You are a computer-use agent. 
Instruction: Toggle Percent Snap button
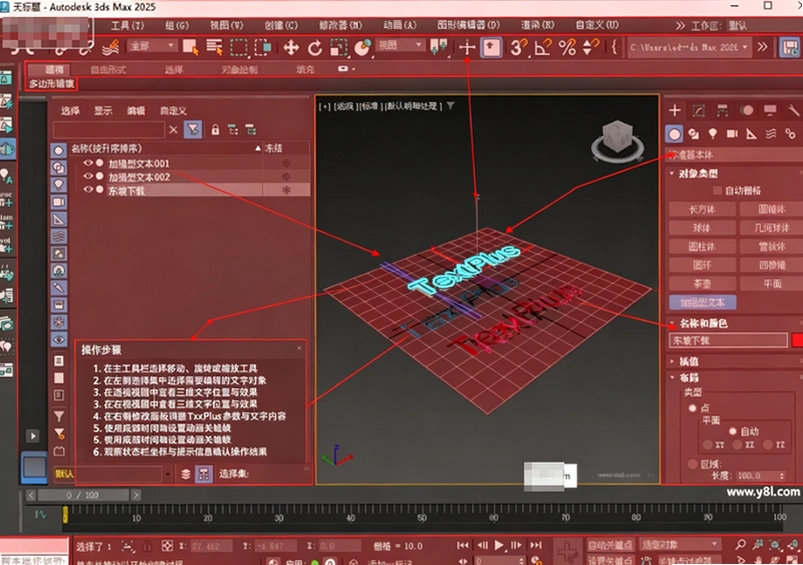coord(567,48)
